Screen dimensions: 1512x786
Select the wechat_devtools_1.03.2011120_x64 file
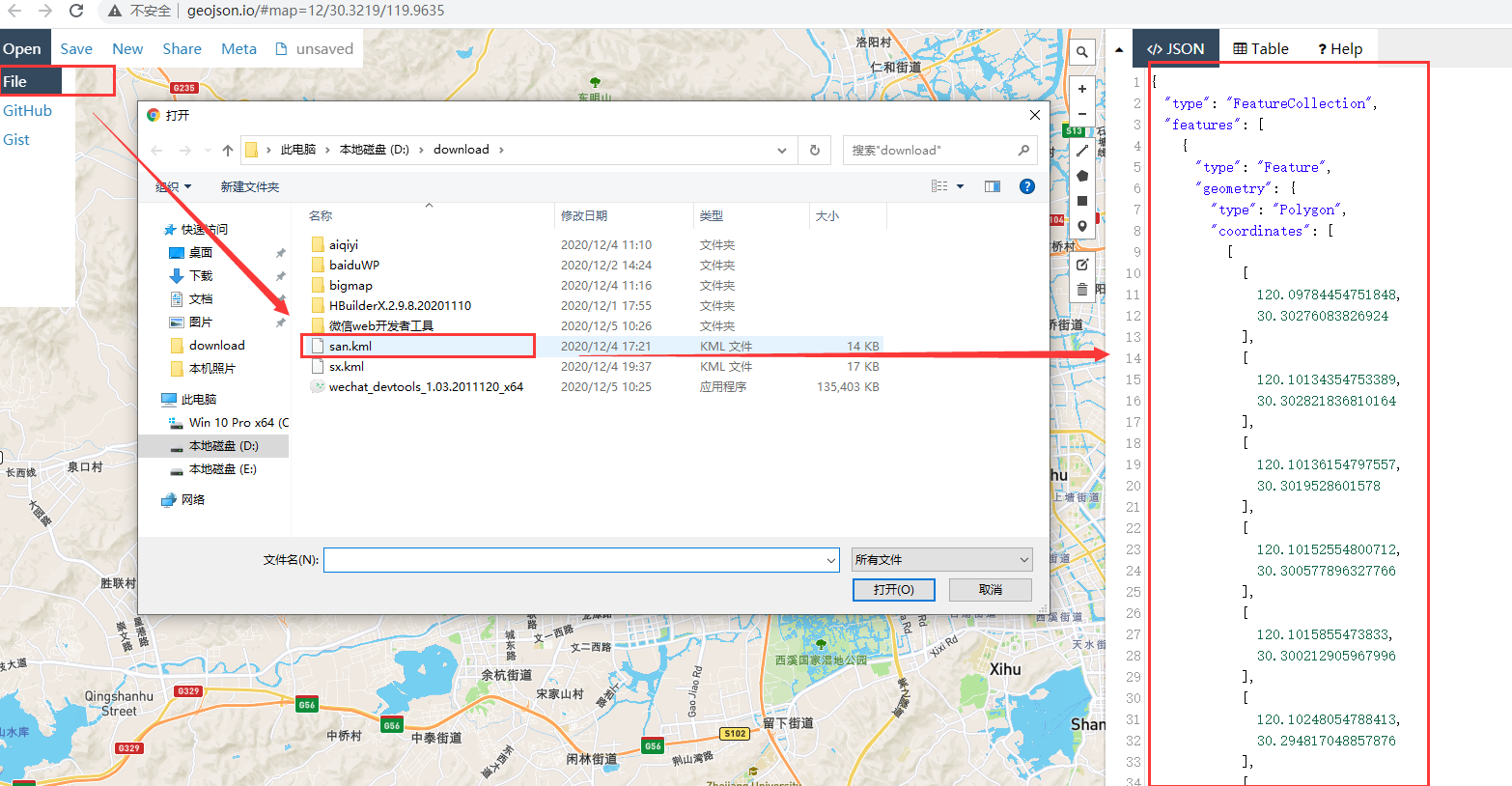click(426, 386)
